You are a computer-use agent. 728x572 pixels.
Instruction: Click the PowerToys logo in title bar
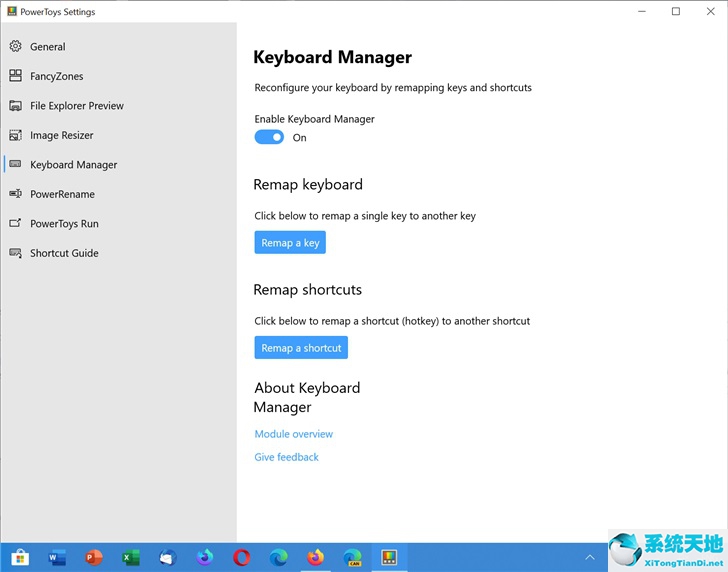[12, 11]
